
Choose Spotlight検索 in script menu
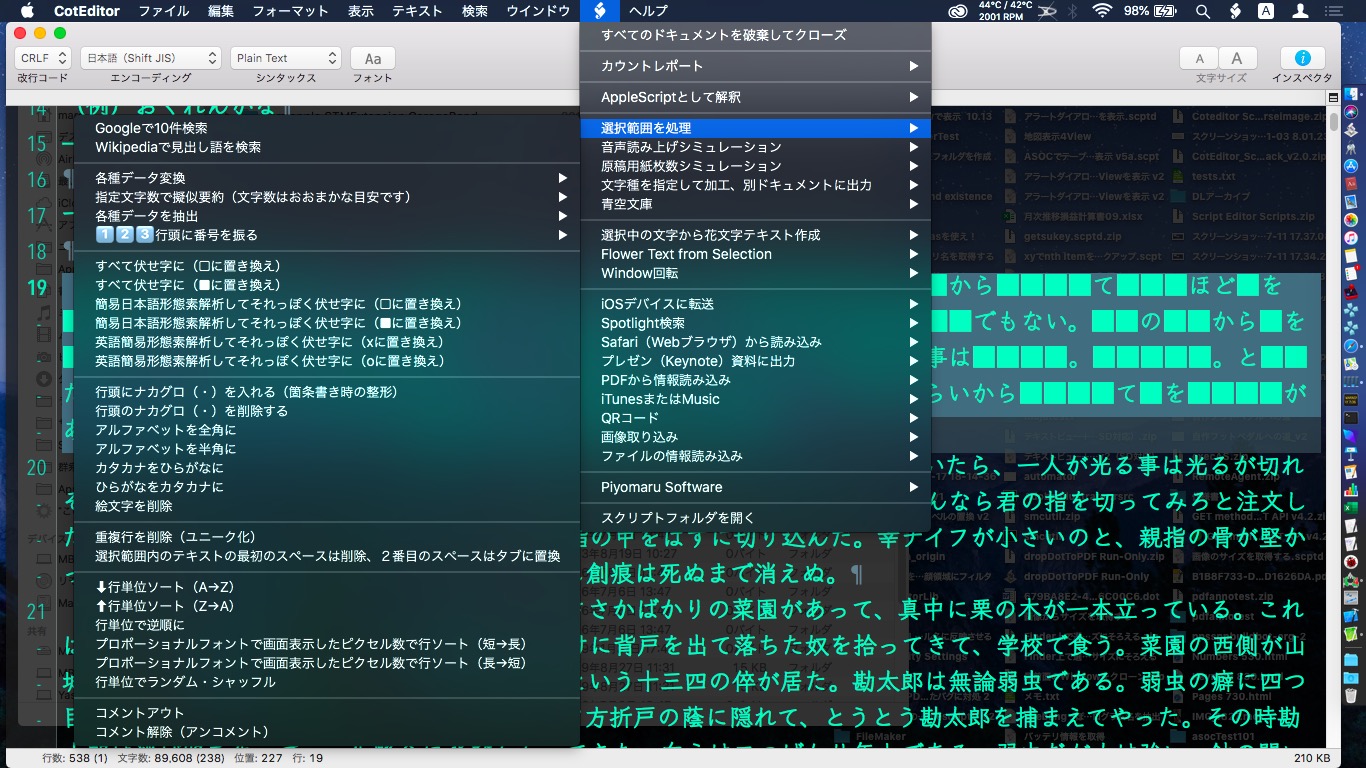click(x=755, y=323)
